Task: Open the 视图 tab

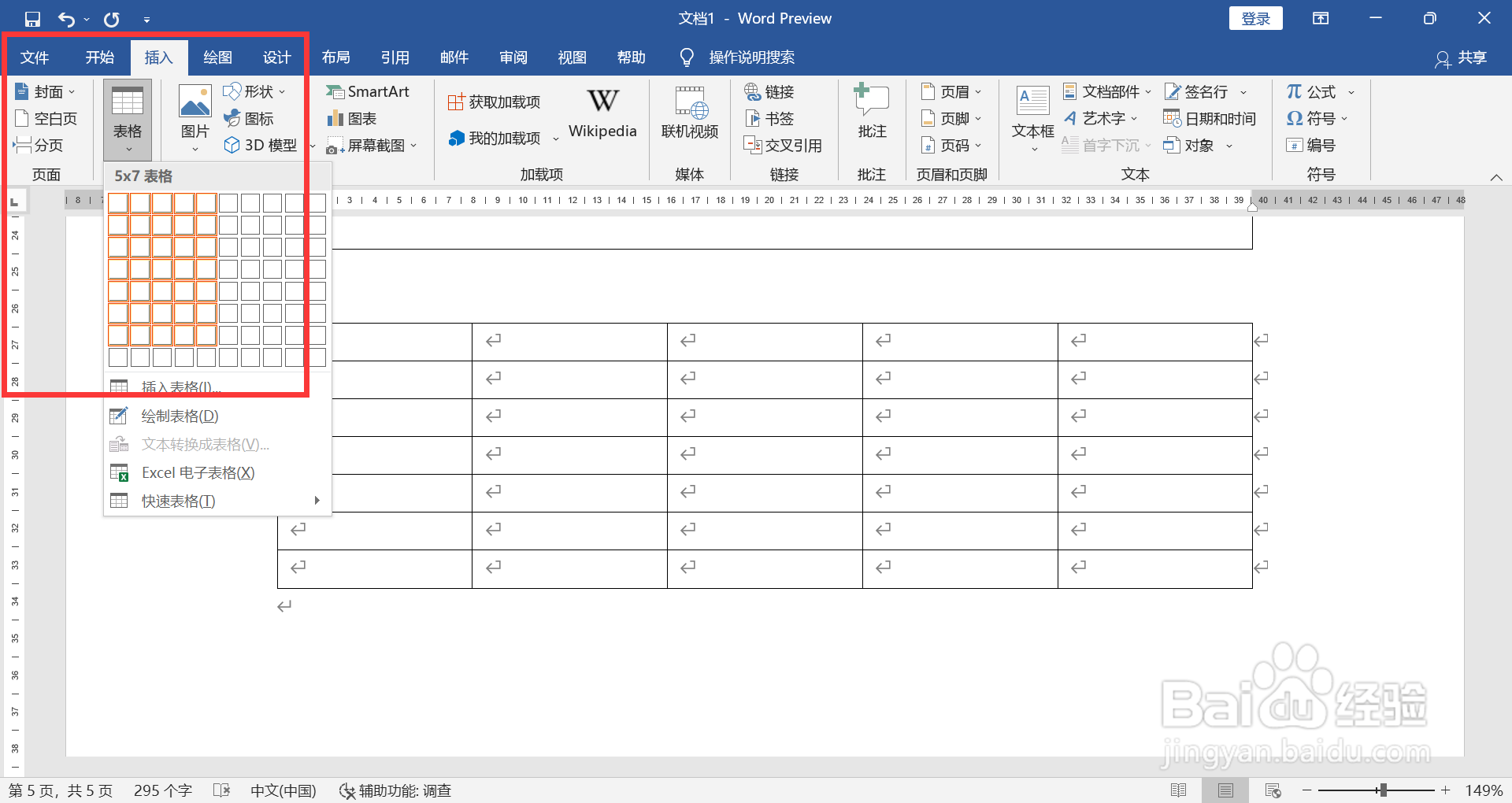Action: pos(572,57)
